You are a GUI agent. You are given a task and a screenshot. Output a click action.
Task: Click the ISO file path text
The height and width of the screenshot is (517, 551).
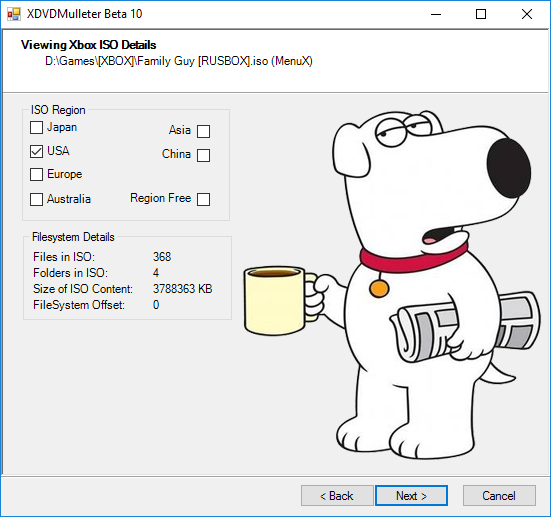coord(179,61)
